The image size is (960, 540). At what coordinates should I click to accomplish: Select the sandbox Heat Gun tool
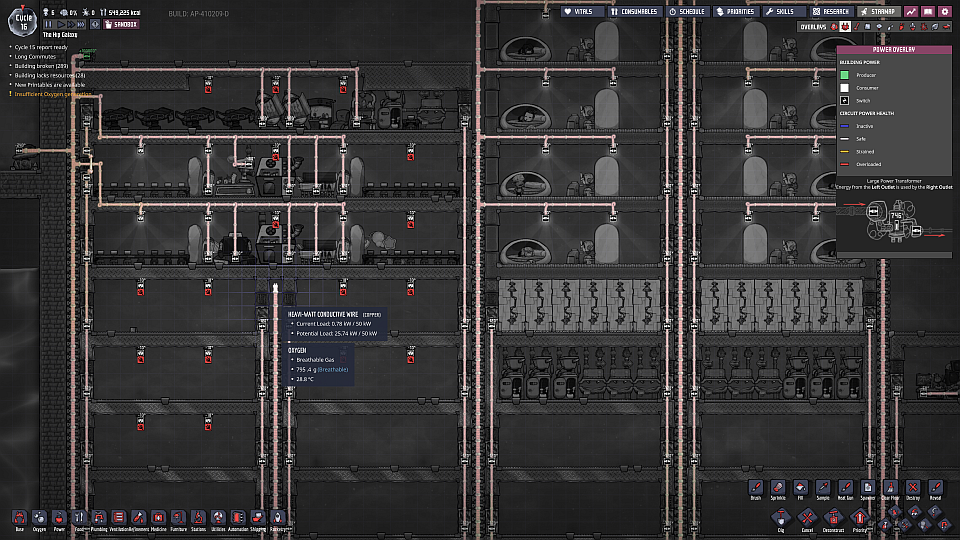click(844, 487)
